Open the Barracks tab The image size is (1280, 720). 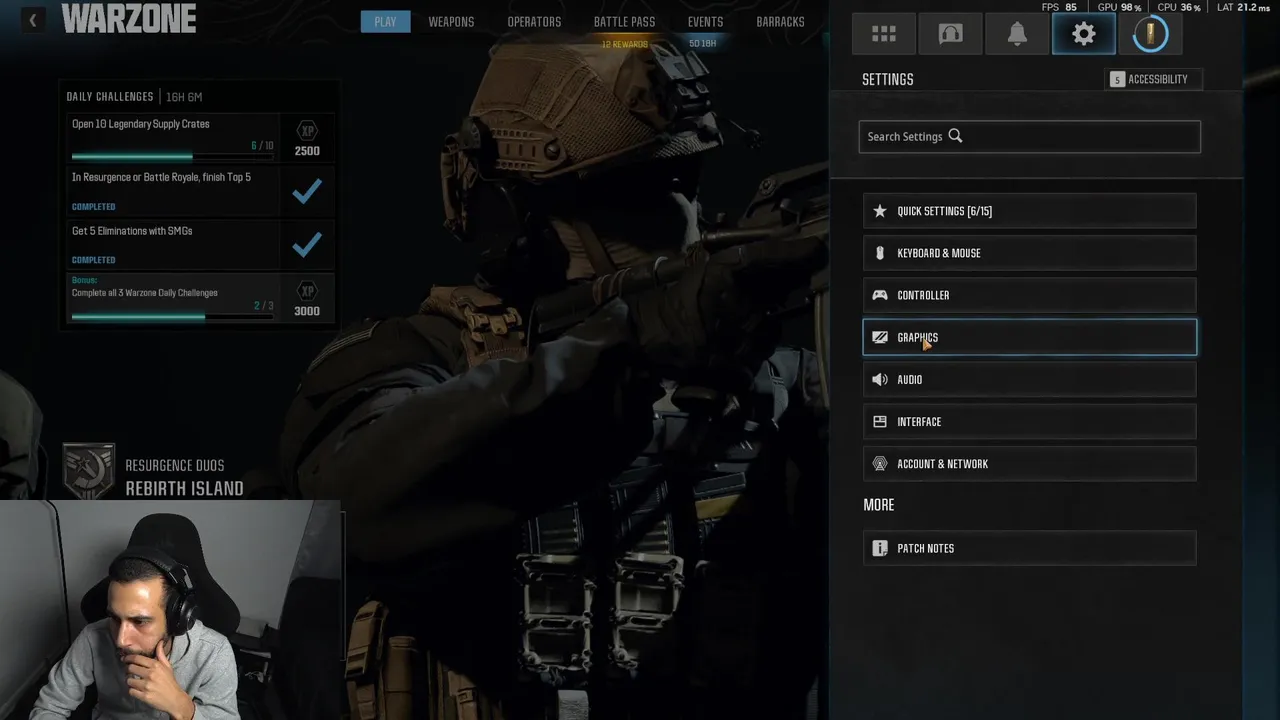coord(780,22)
